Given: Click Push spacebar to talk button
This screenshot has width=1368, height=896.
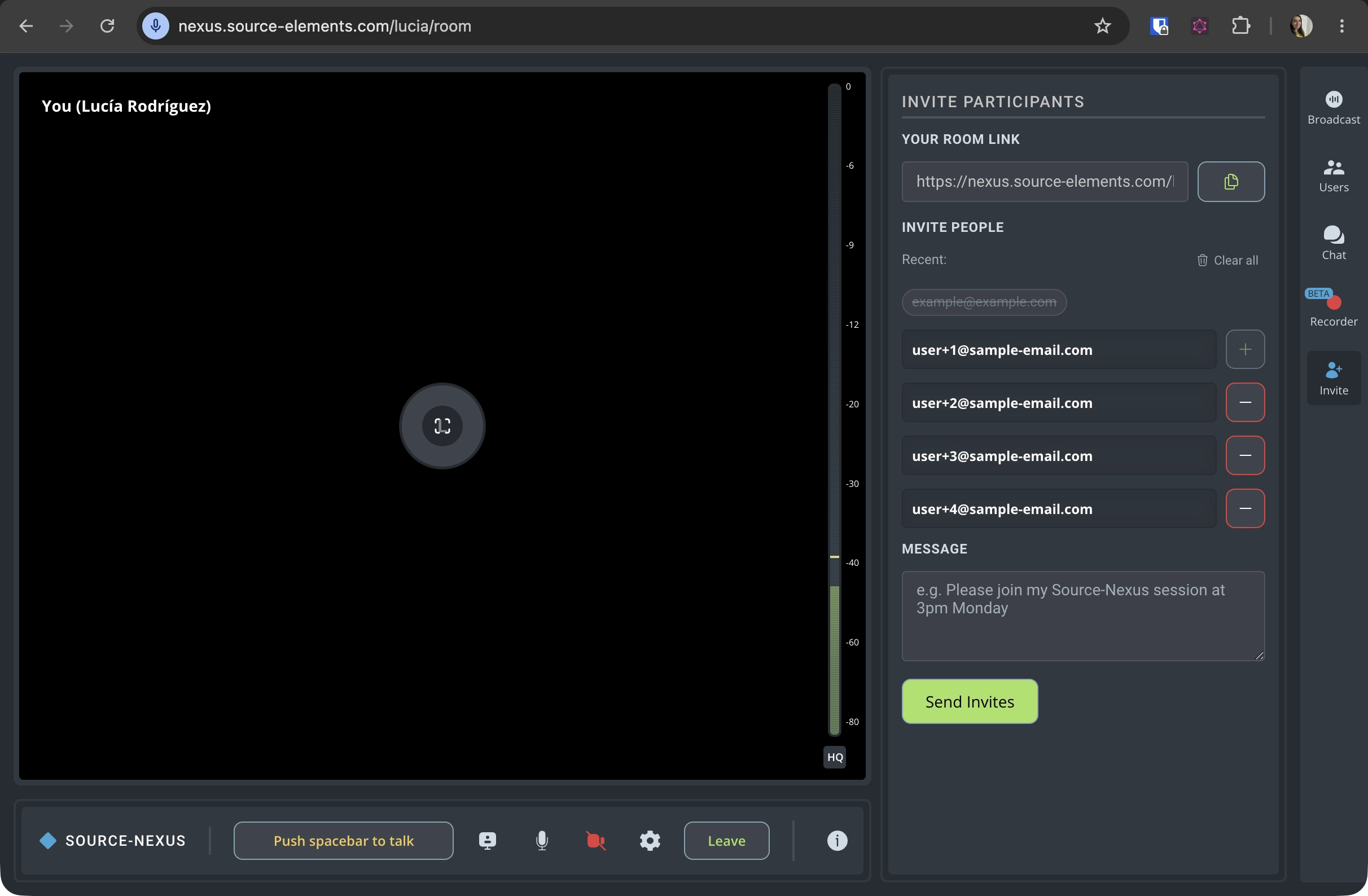Looking at the screenshot, I should pos(343,840).
